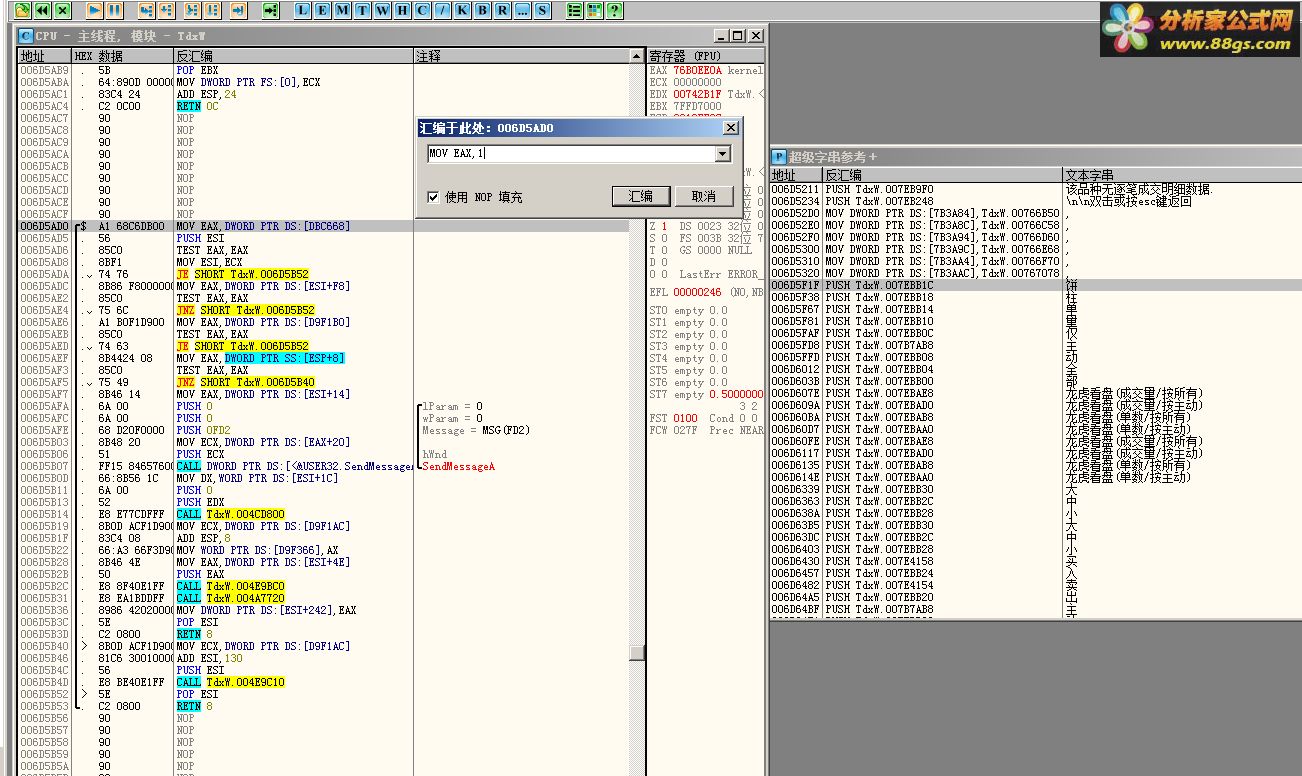Open the Handles (H) window

[402, 10]
